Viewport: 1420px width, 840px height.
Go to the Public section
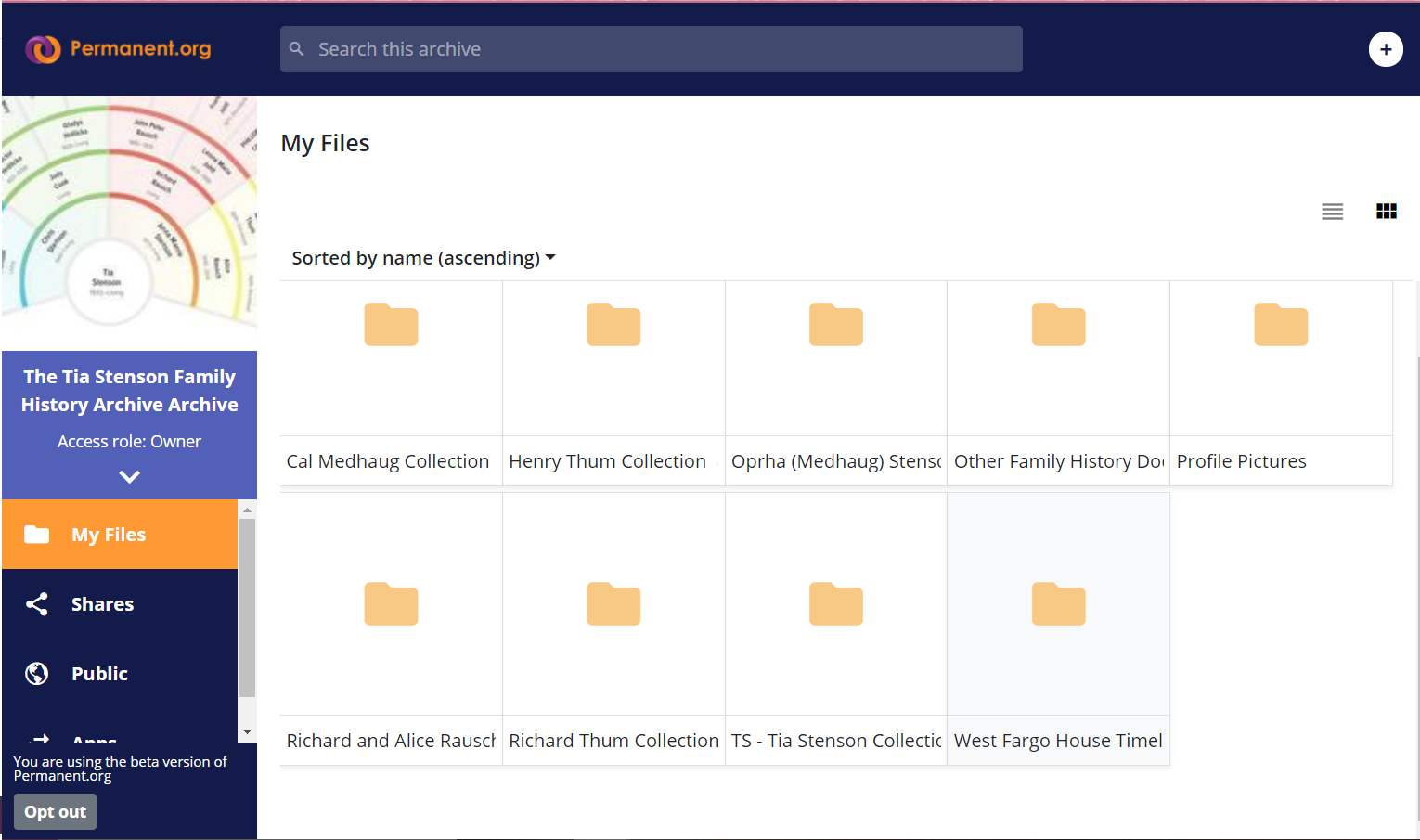click(99, 674)
